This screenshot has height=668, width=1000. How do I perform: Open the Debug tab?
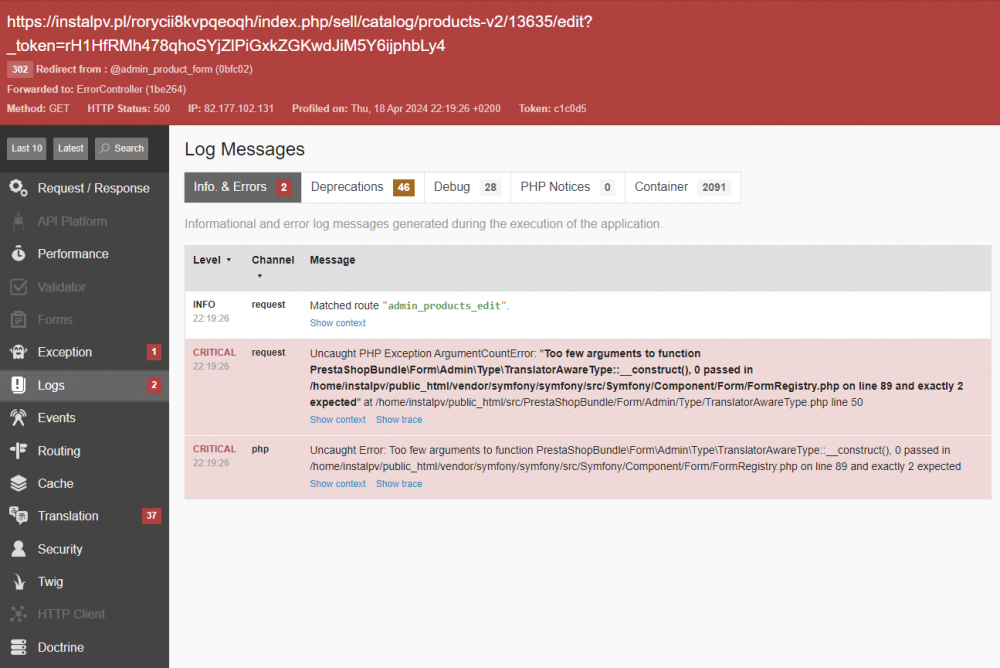[467, 187]
